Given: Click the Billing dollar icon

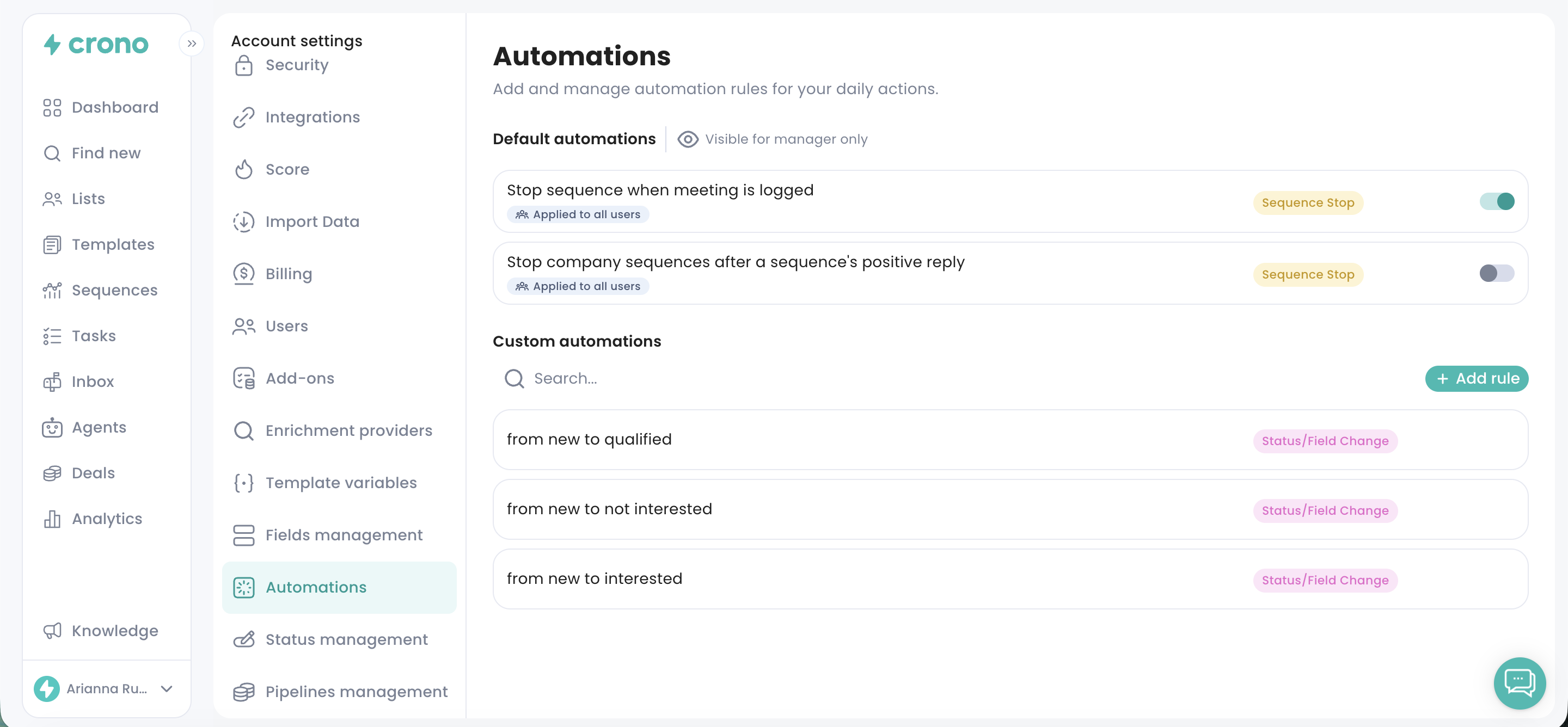Looking at the screenshot, I should 243,274.
